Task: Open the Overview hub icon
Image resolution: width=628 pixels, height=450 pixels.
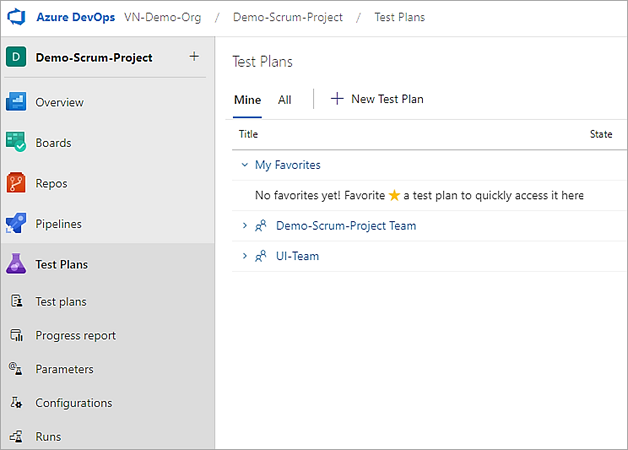Action: [17, 102]
